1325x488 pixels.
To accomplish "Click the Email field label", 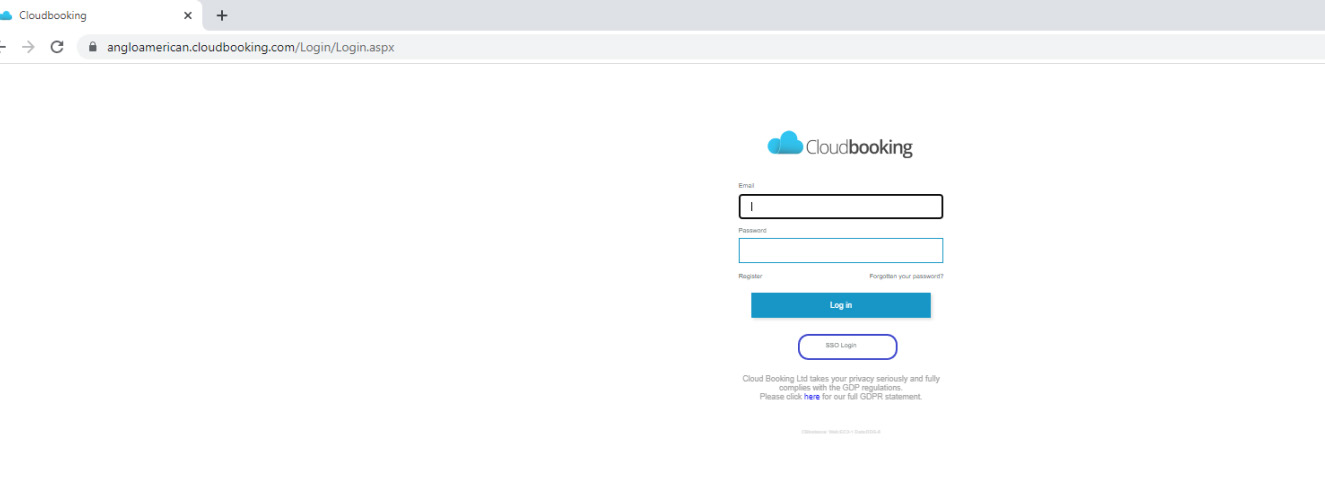I will tap(746, 186).
